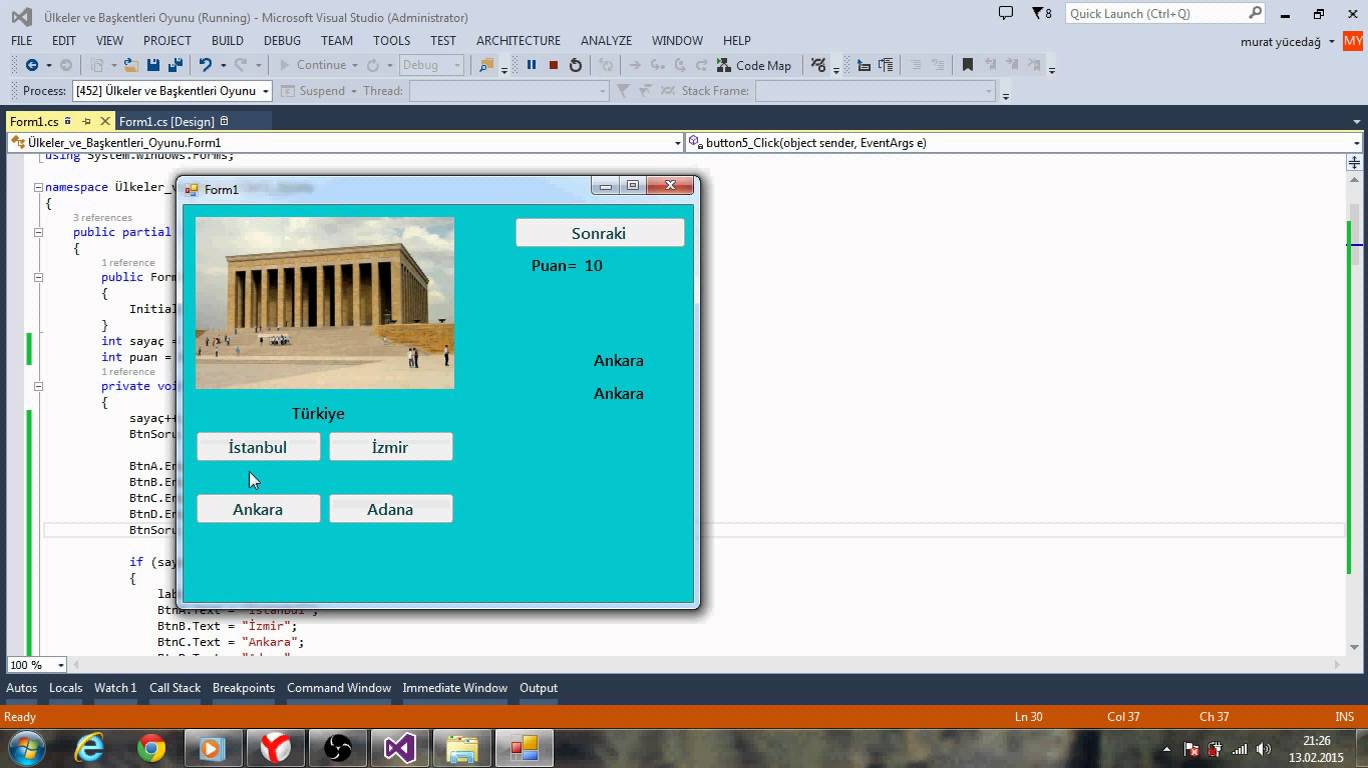Switch to the Breakpoints tab
The height and width of the screenshot is (768, 1368).
243,688
